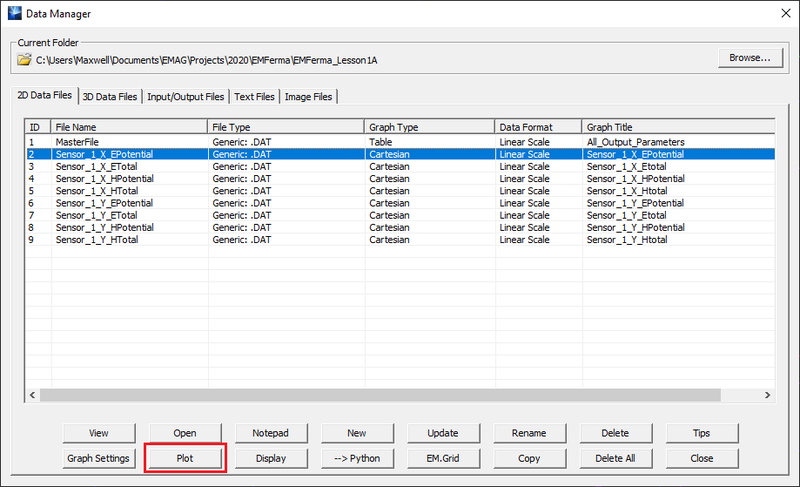Switch to the 3D Data Files tab
This screenshot has height=487, width=800.
point(110,96)
